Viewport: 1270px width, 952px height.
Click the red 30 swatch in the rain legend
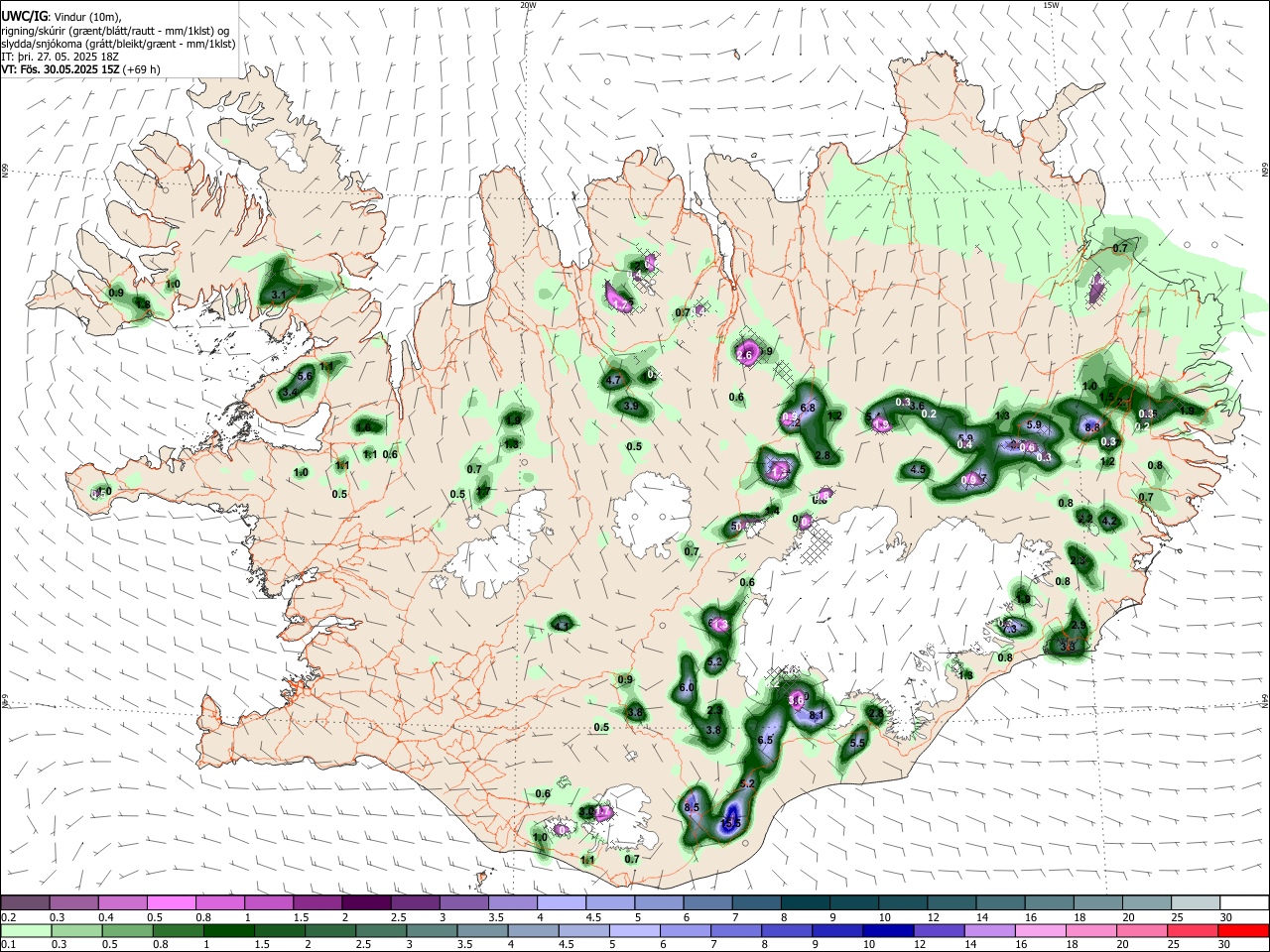tap(1243, 930)
